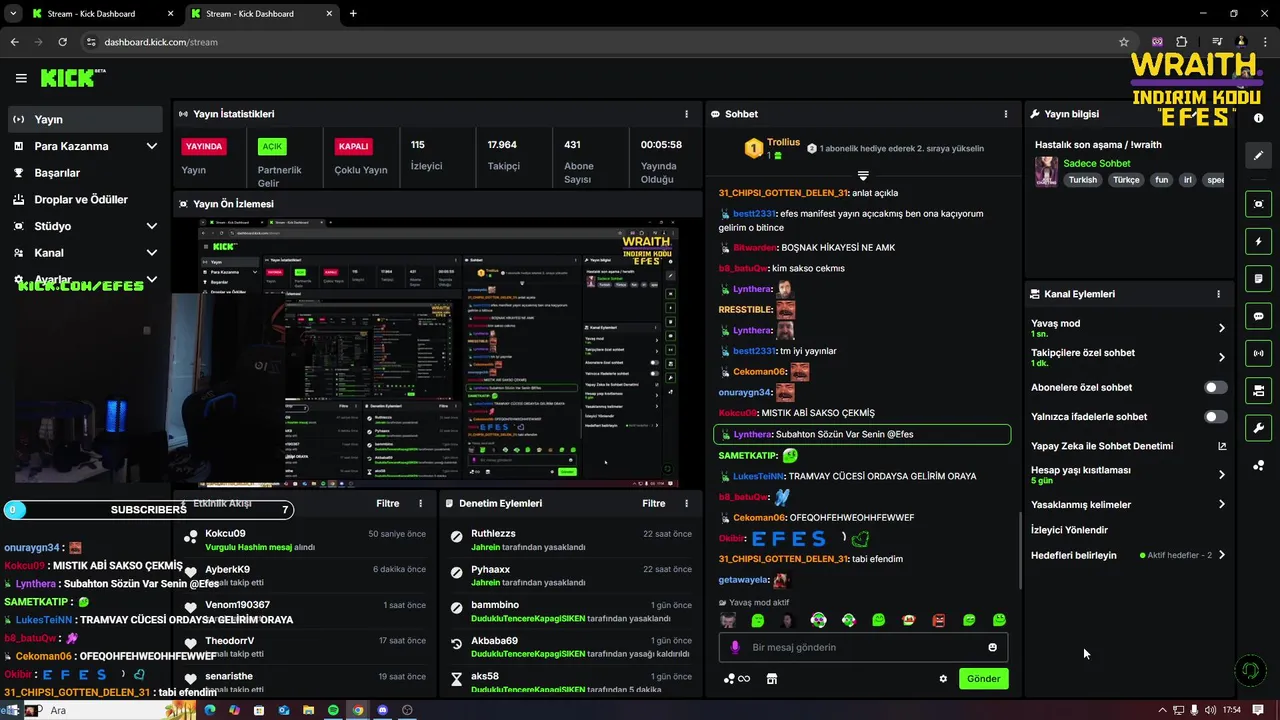The height and width of the screenshot is (720, 1280).
Task: Open the Sohbet panel three-dot menu
Action: [x=1005, y=114]
